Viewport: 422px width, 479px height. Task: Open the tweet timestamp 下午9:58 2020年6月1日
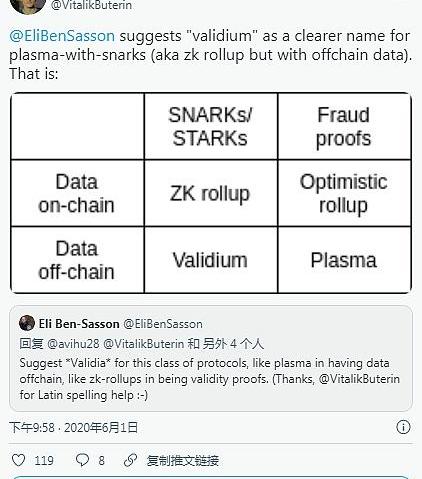click(73, 427)
